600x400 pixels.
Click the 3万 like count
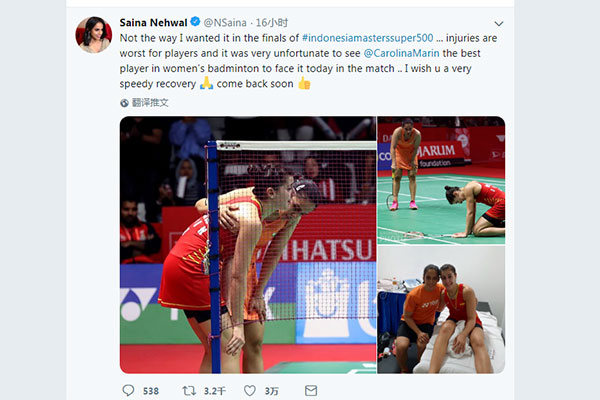click(x=271, y=391)
